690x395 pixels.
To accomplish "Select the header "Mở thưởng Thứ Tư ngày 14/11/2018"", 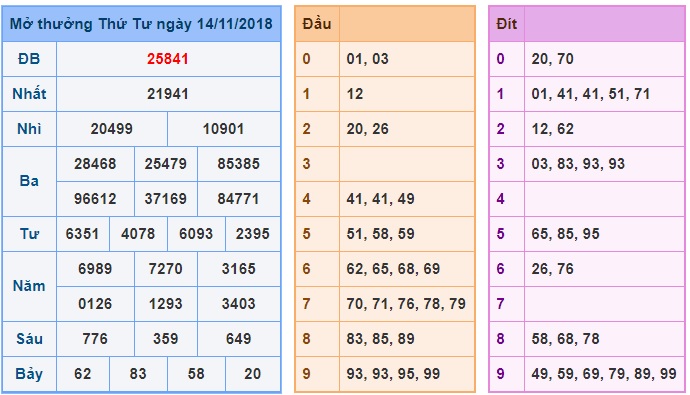I will tap(141, 24).
